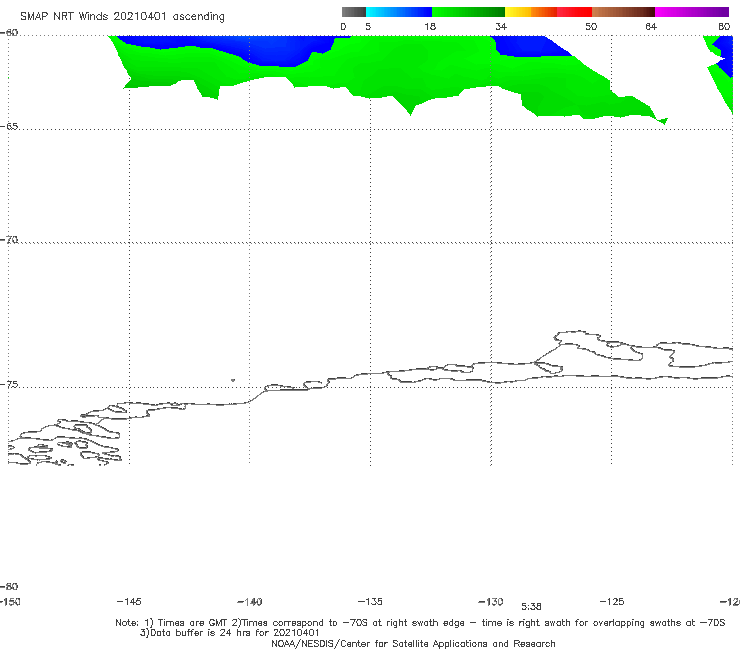Click the title 'SMAP NRT Winds 20210401 ascending'
This screenshot has height=650, width=740.
click(122, 16)
